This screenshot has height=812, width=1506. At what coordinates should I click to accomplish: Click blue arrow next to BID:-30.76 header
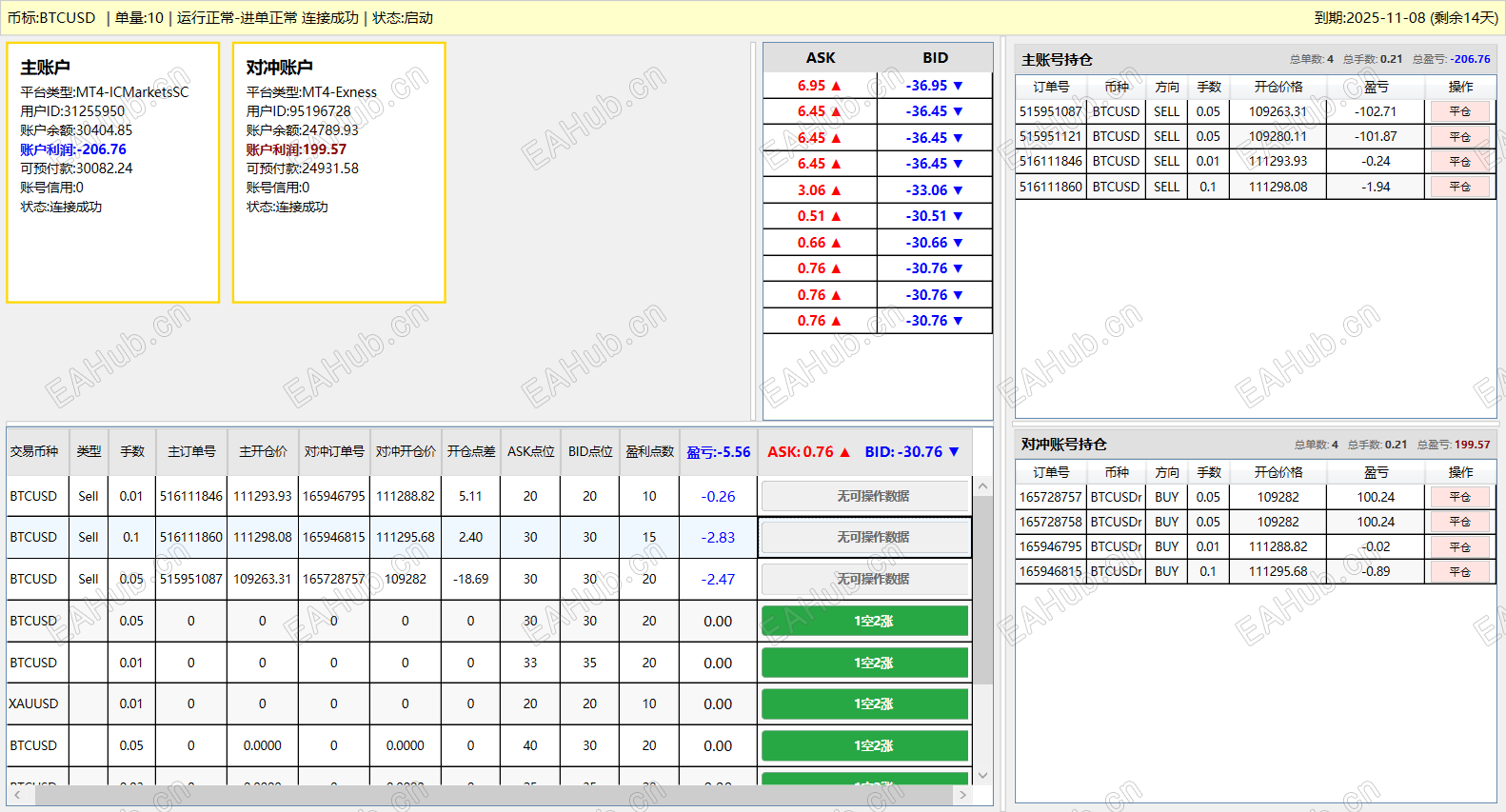pyautogui.click(x=954, y=452)
